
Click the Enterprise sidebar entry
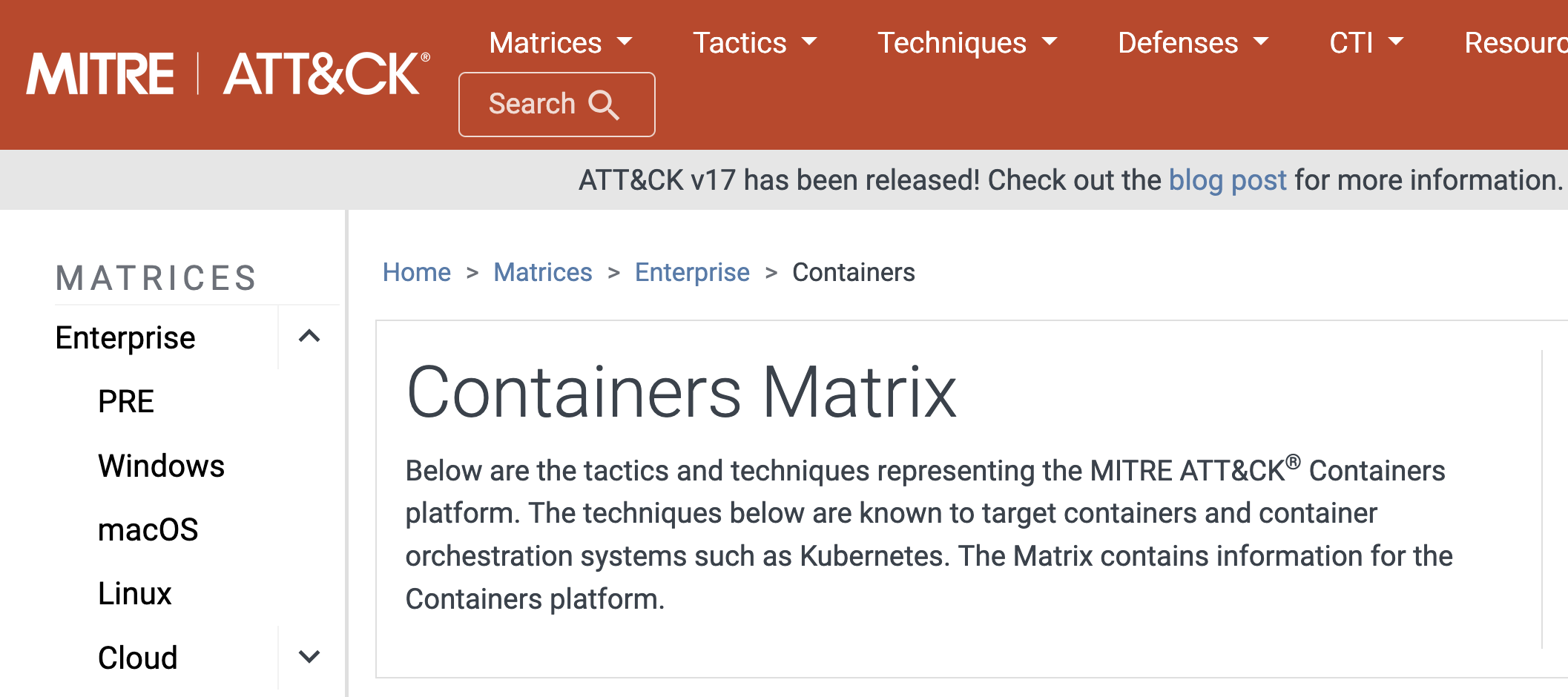[x=125, y=337]
